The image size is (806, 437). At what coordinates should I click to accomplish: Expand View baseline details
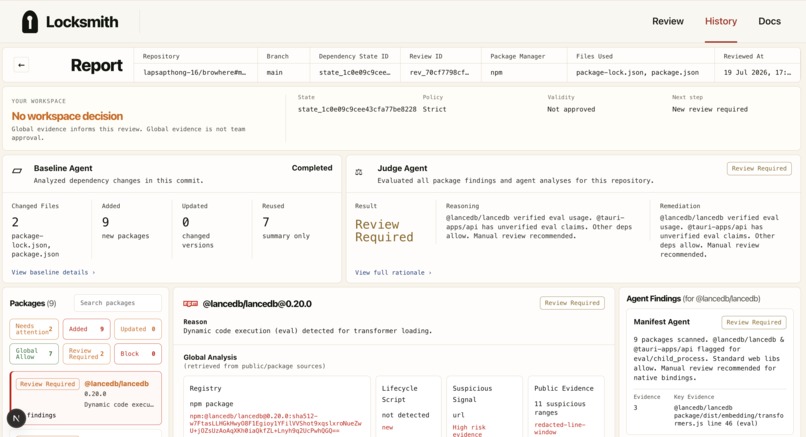click(53, 272)
